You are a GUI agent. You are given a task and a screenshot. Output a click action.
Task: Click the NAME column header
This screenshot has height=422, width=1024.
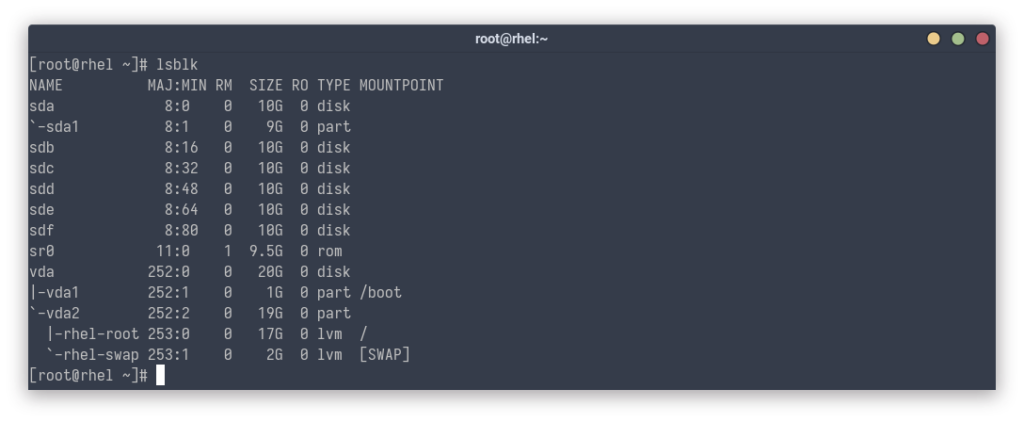(x=46, y=86)
